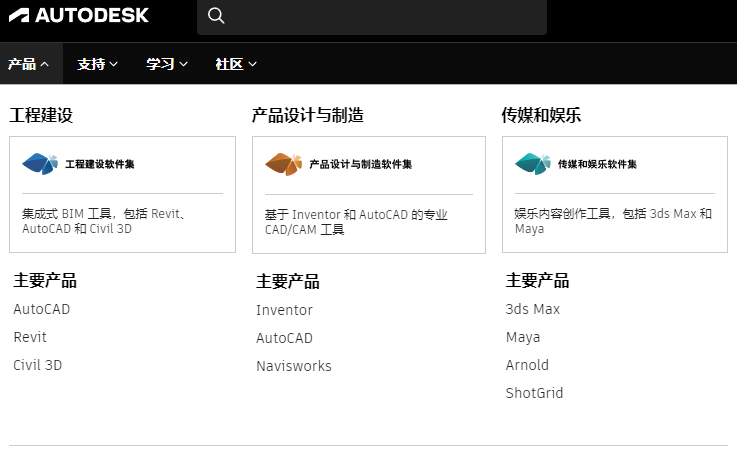This screenshot has width=737, height=453.
Task: Open the Navisworks product link
Action: pyautogui.click(x=294, y=366)
